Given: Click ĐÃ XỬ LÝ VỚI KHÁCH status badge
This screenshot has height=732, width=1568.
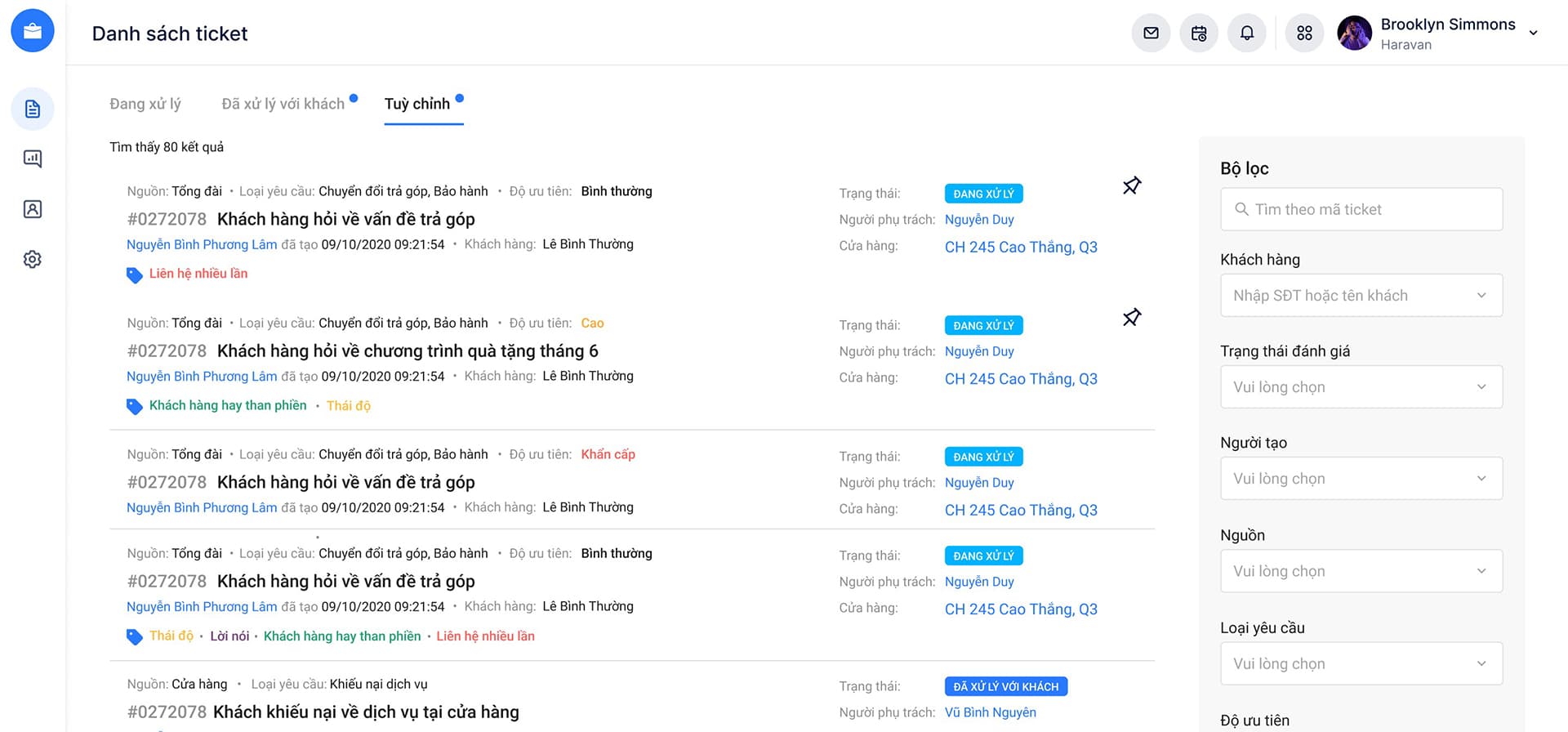Looking at the screenshot, I should click(1006, 686).
